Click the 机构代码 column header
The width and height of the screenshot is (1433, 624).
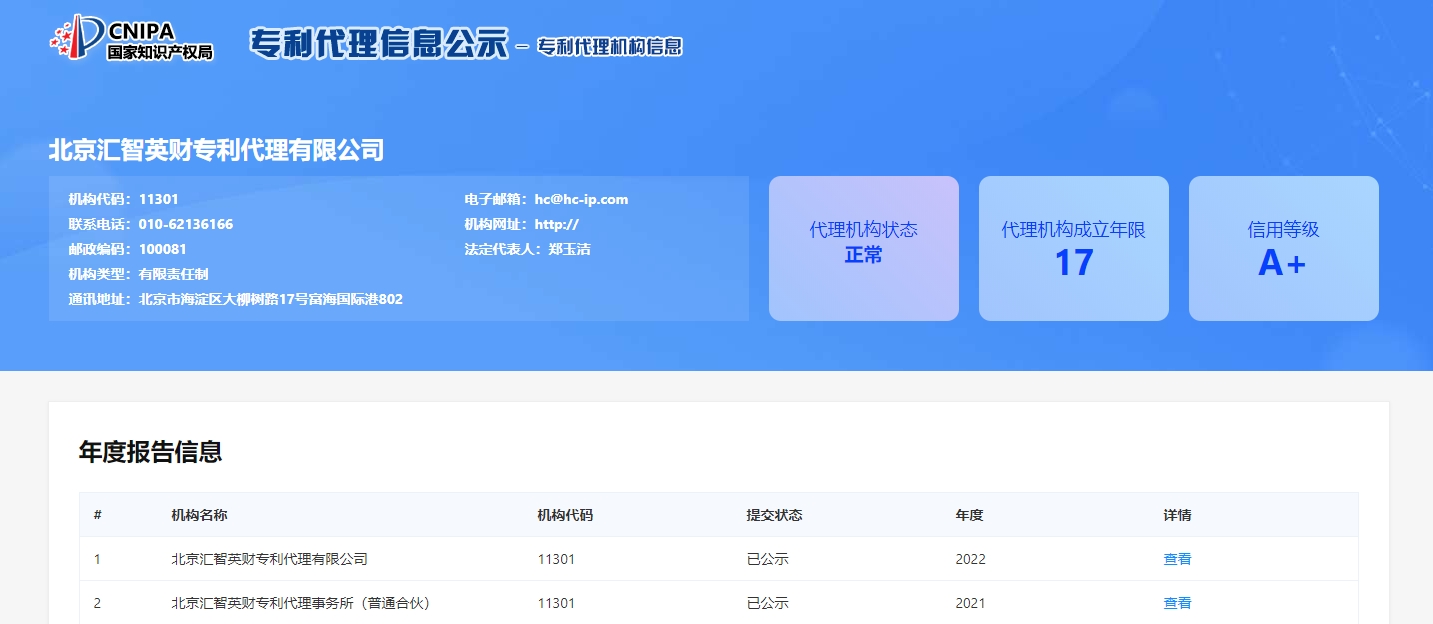(x=565, y=515)
